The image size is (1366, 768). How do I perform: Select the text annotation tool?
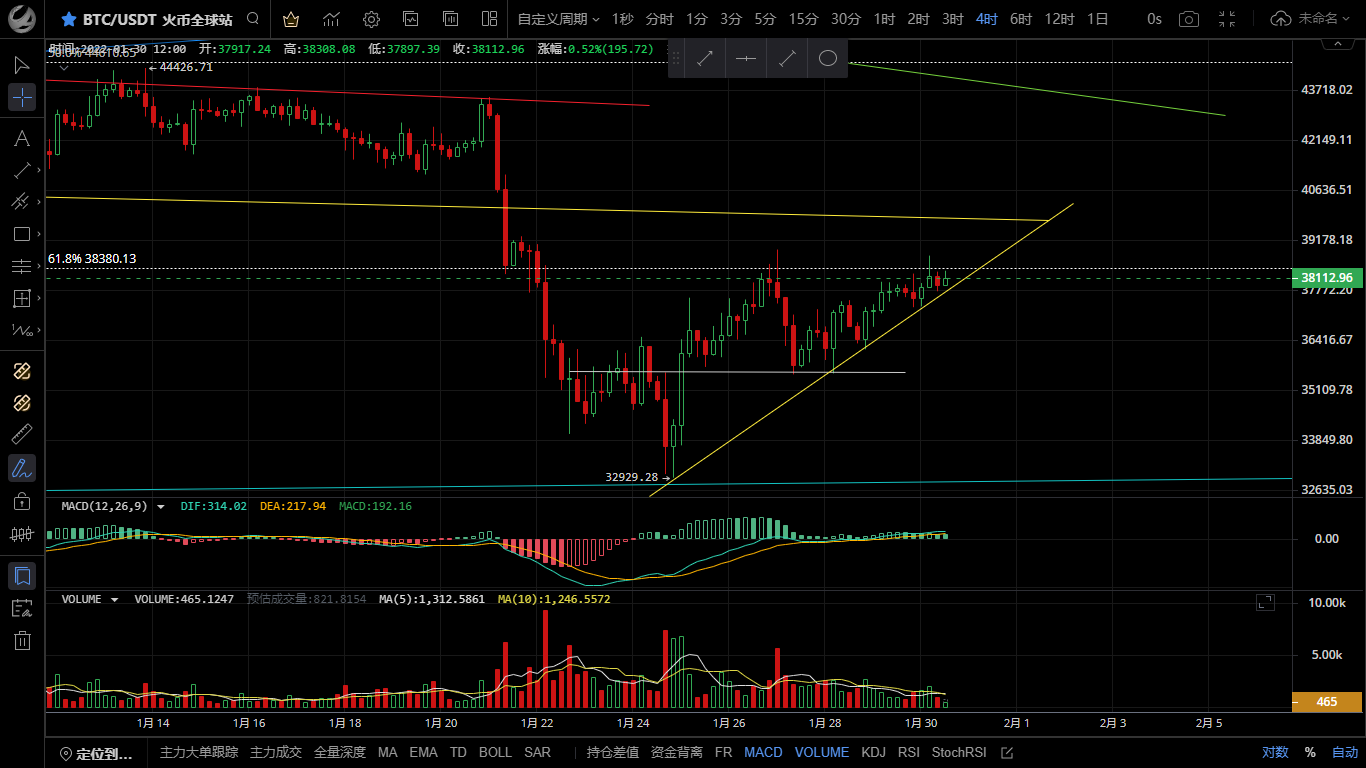click(x=22, y=138)
